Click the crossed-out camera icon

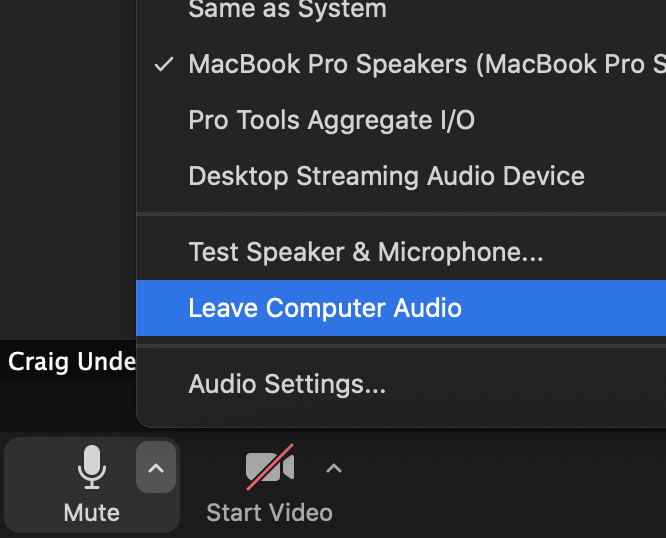270,467
